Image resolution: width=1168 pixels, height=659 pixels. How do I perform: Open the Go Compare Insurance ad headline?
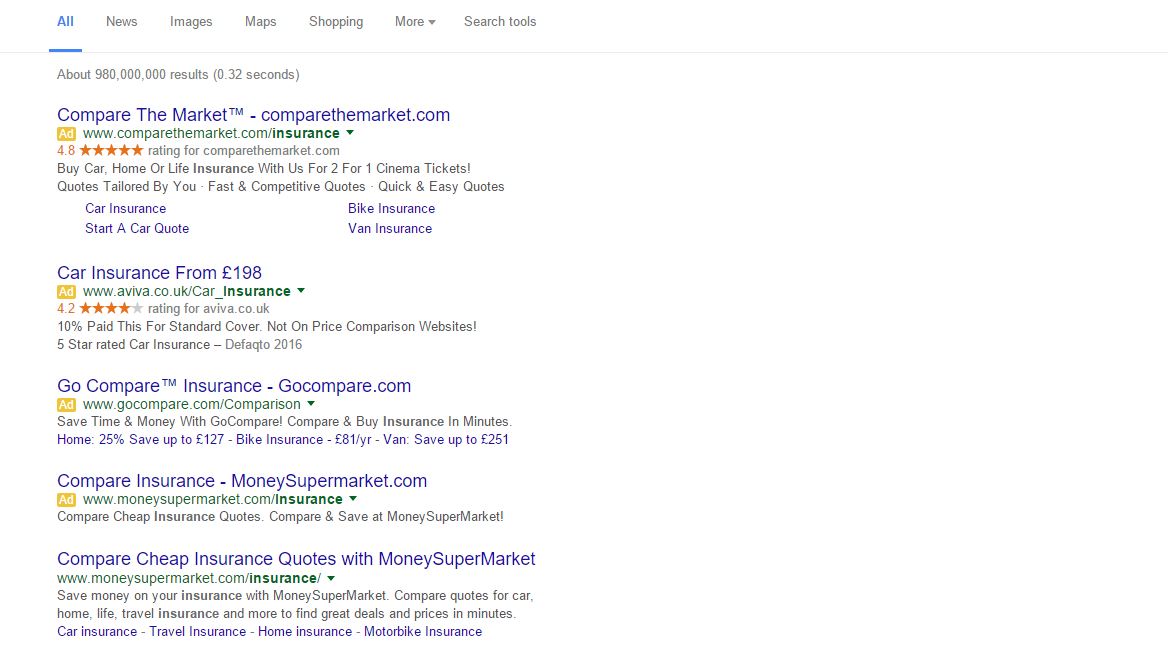pos(234,386)
